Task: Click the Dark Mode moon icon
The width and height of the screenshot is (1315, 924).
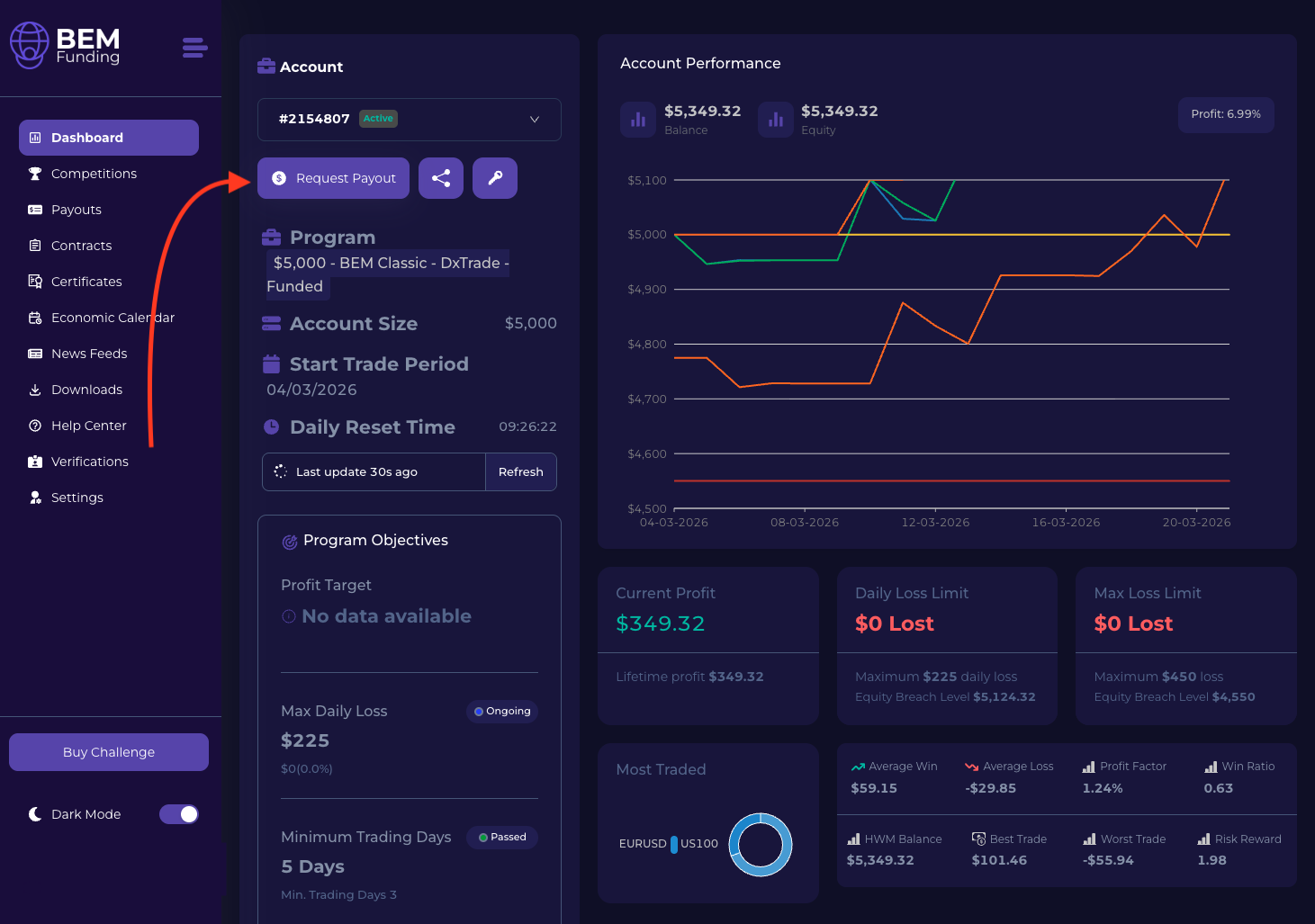Action: pos(35,814)
